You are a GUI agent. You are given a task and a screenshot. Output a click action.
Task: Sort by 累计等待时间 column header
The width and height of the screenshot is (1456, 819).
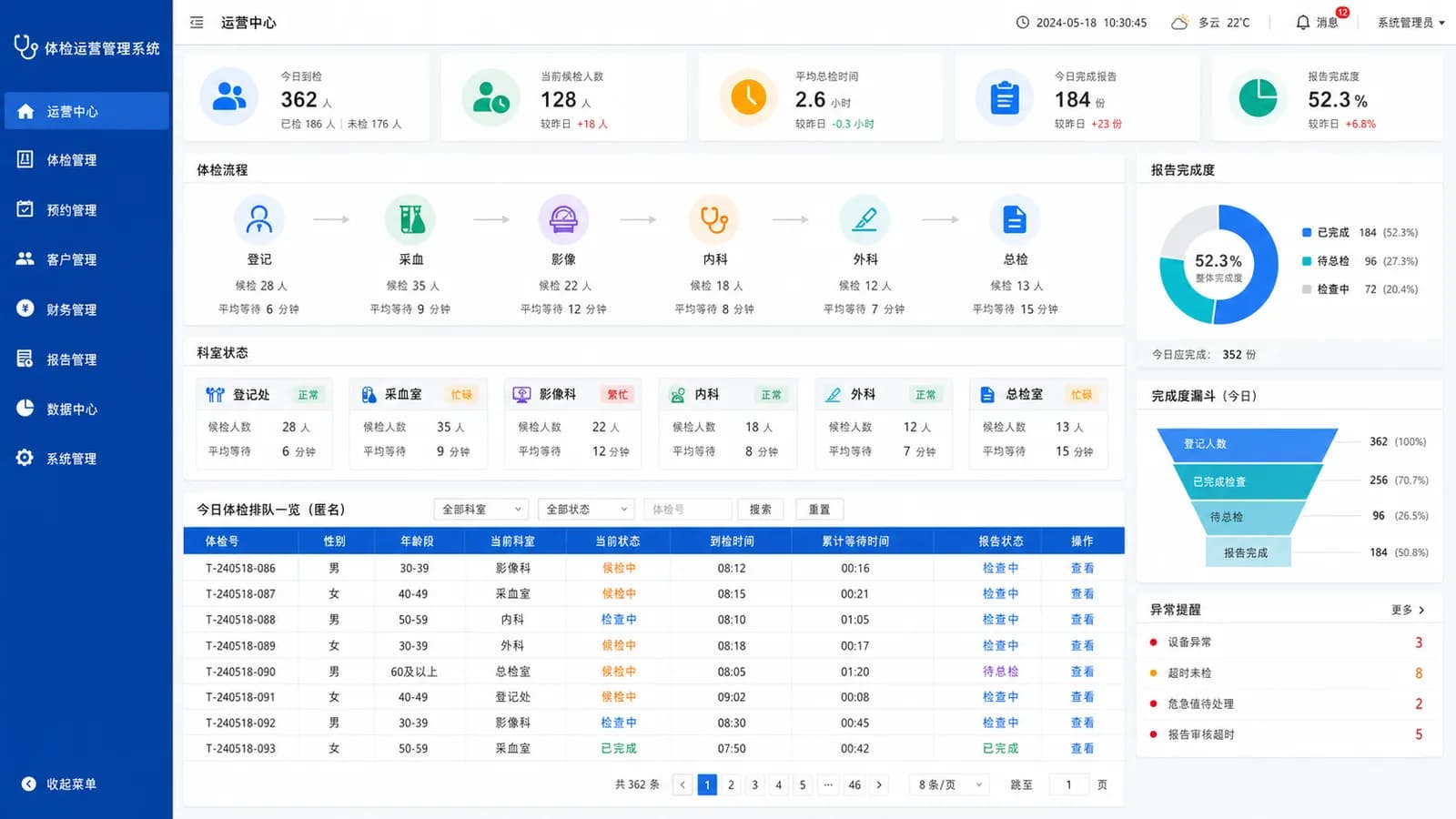pyautogui.click(x=855, y=541)
